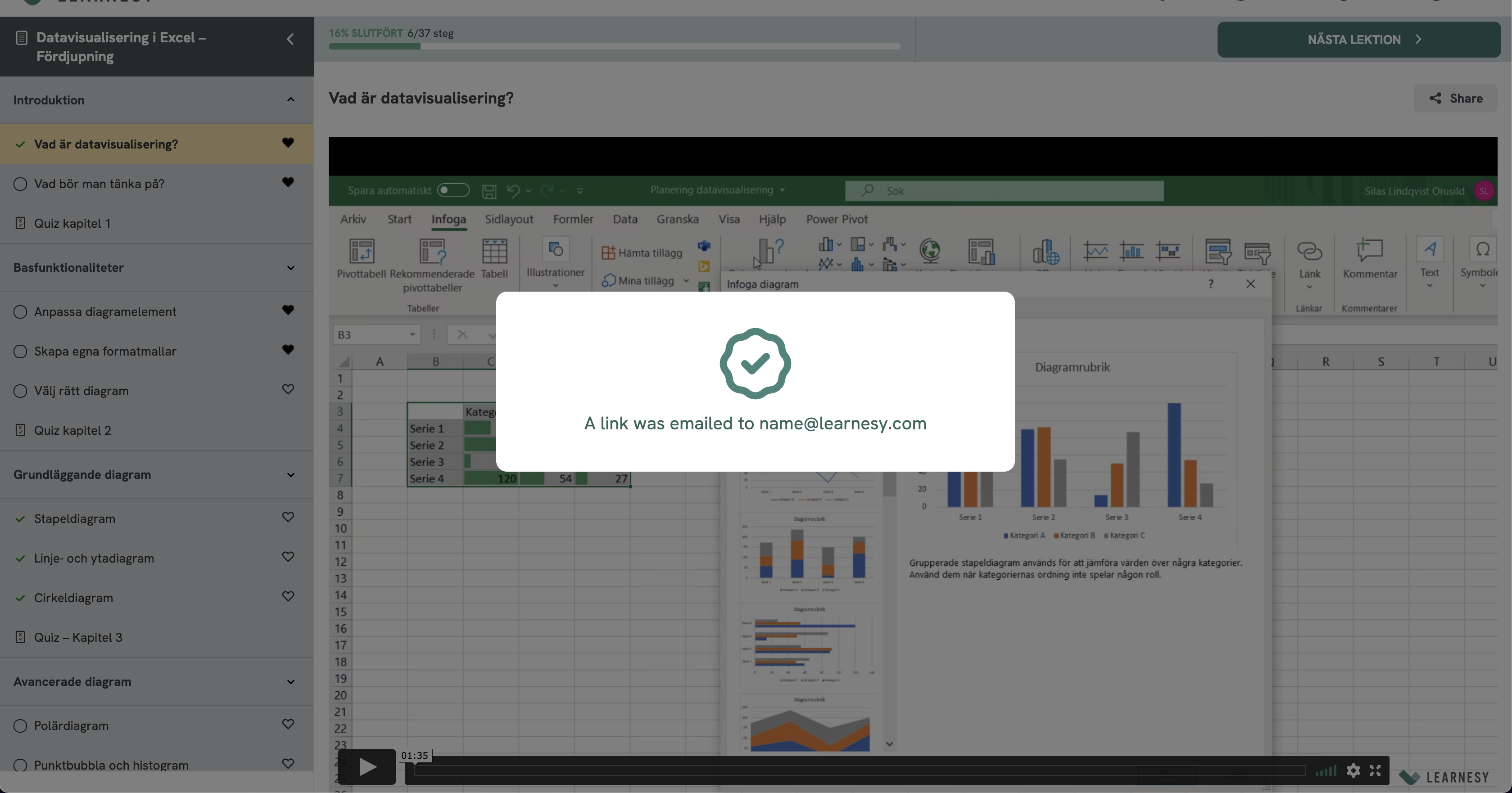The height and width of the screenshot is (793, 1512).
Task: Expand the Basfunktionaliteter section
Action: pos(290,268)
